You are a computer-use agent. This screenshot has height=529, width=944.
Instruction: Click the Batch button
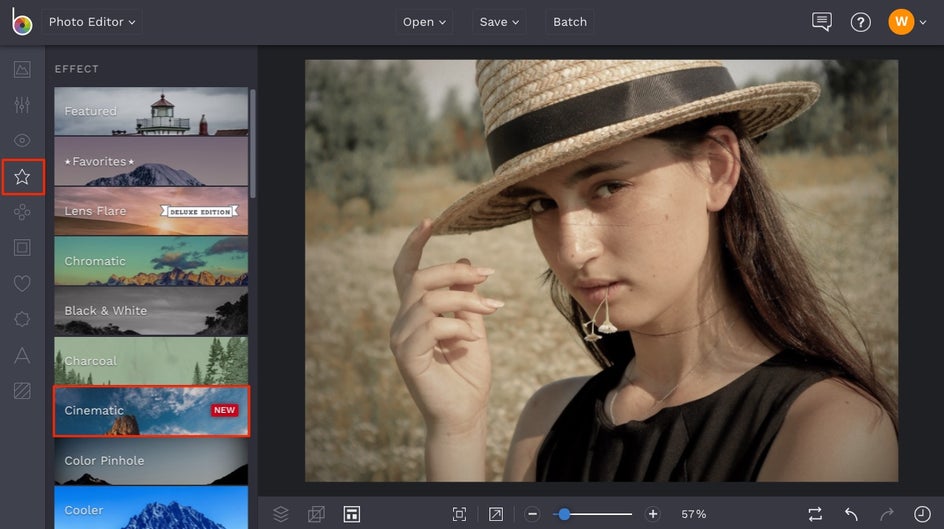[570, 22]
